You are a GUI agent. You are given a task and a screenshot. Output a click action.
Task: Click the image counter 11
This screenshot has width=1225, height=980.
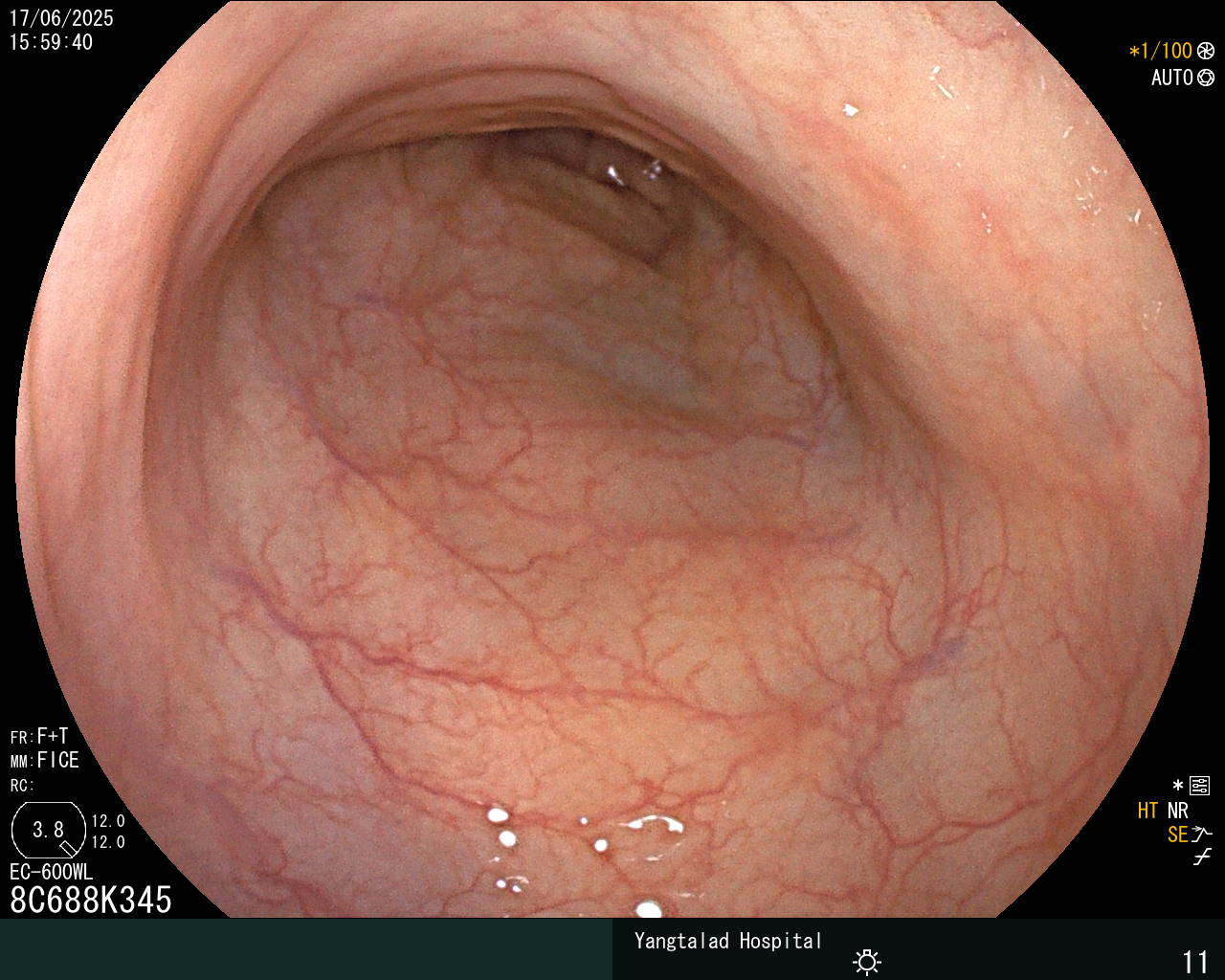click(1195, 962)
